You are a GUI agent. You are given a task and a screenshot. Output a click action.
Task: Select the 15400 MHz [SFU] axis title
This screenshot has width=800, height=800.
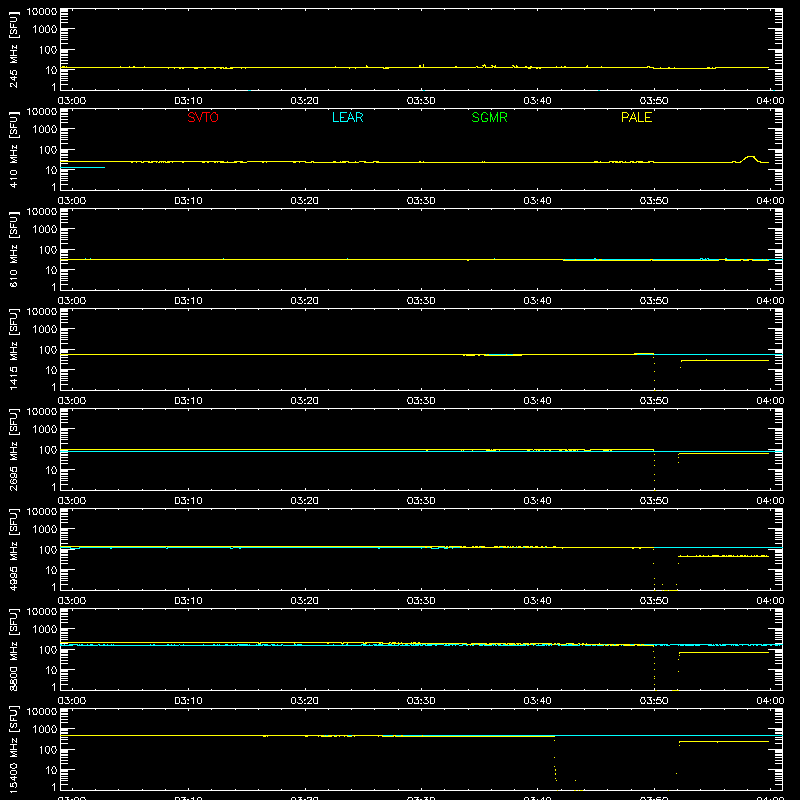click(13, 749)
